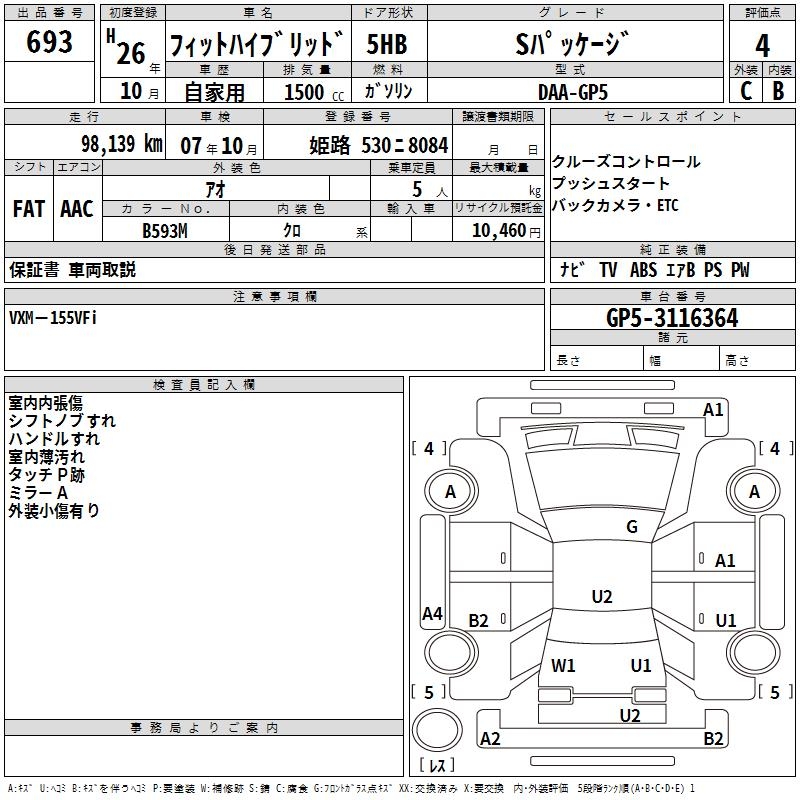Select the inspection date 07年10月
This screenshot has width=800, height=800.
[x=219, y=146]
